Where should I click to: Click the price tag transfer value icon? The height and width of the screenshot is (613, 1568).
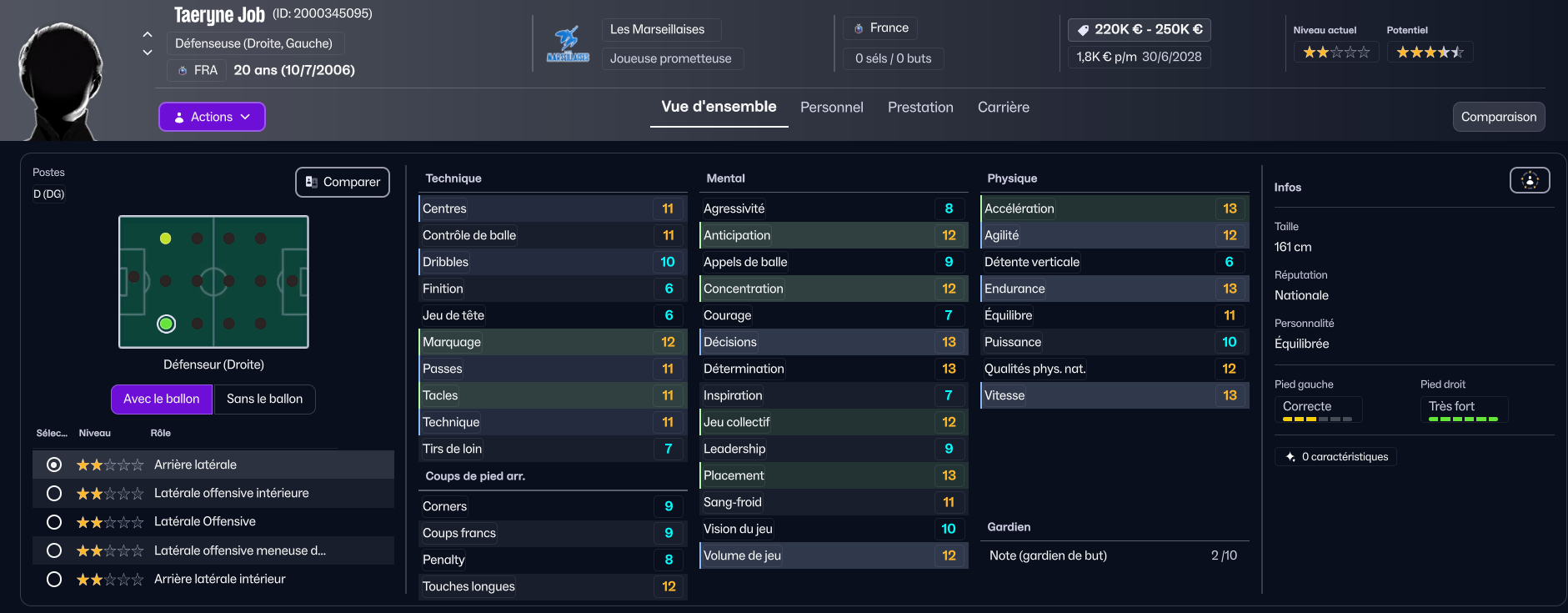click(1083, 30)
